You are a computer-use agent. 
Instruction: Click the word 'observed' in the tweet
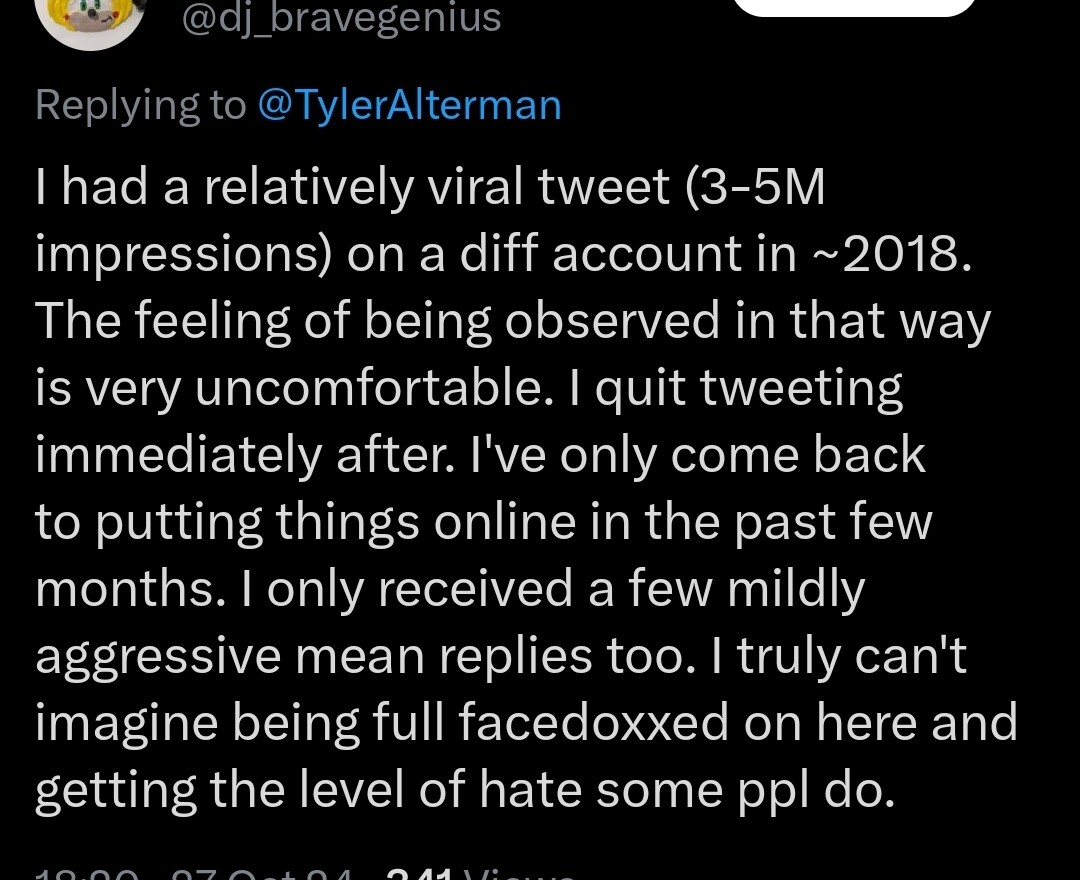coord(612,321)
